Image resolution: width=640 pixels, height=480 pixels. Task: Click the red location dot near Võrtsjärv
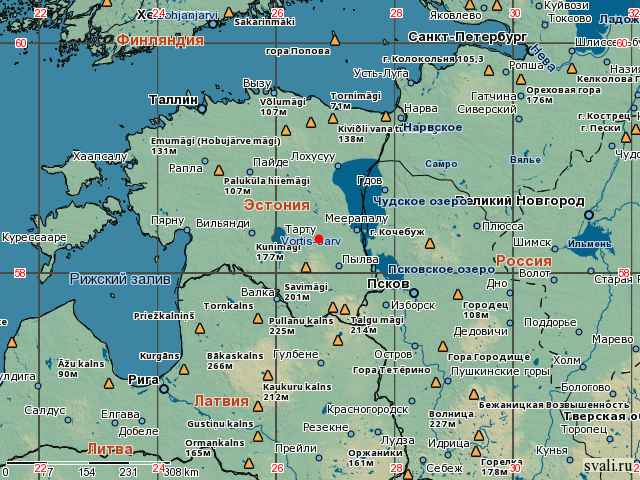pyautogui.click(x=319, y=239)
